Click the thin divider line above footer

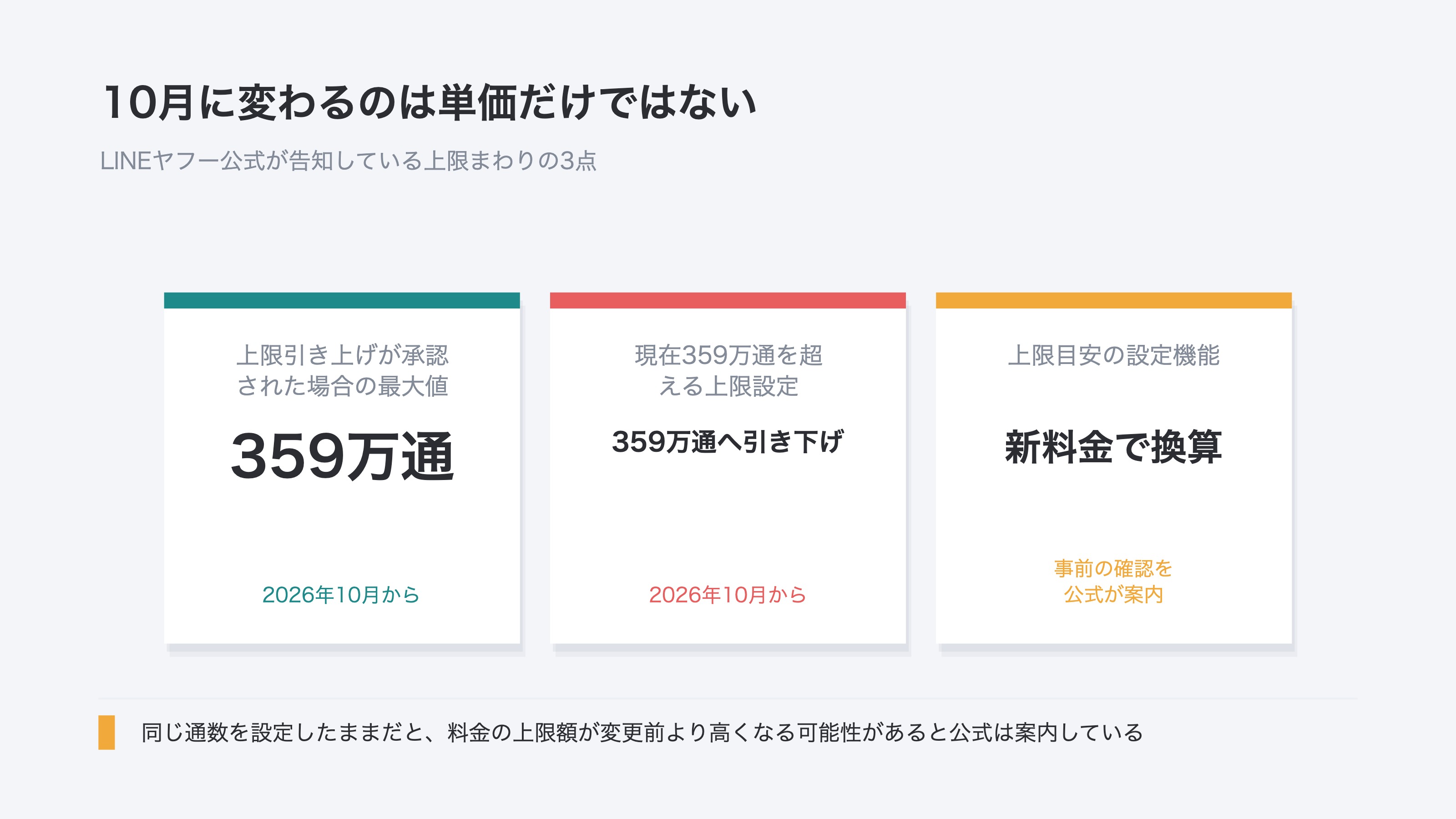[728, 698]
